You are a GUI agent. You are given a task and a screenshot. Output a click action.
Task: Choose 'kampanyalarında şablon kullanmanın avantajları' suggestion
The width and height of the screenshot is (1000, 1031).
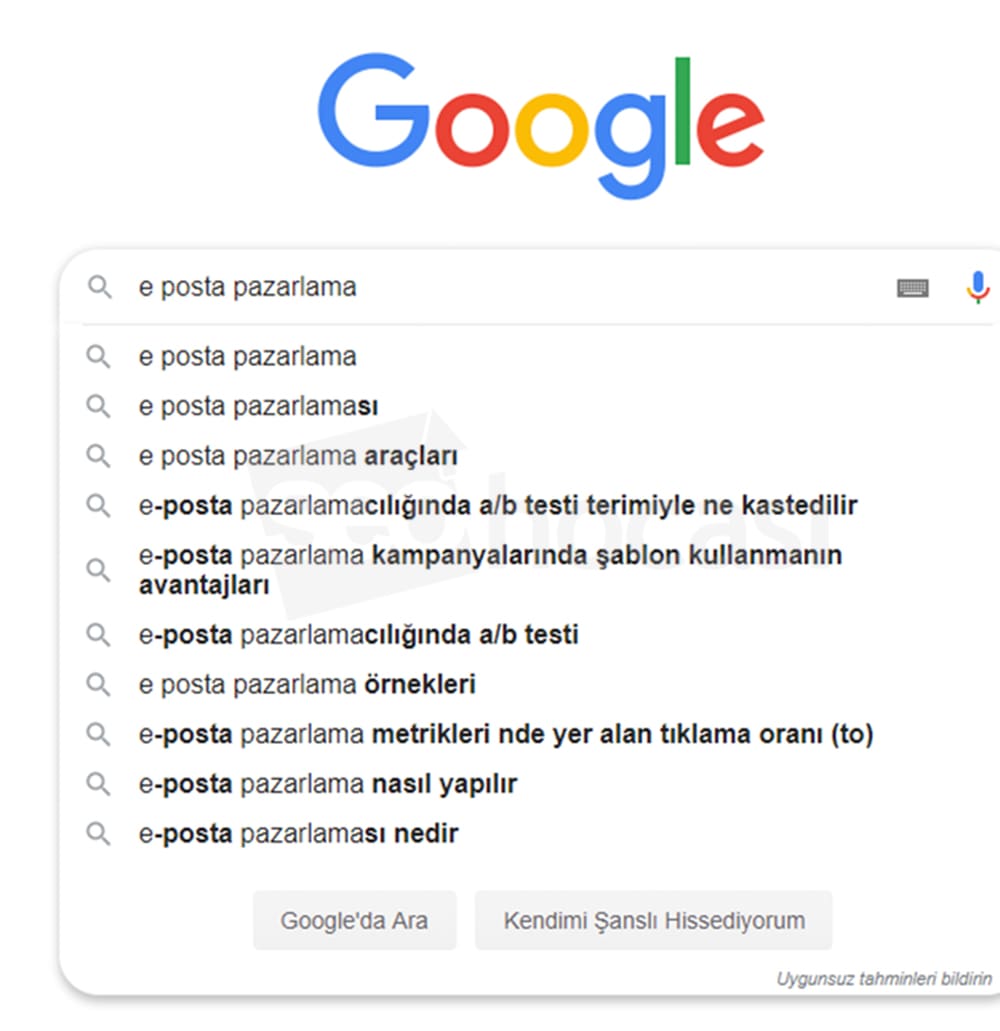(489, 569)
